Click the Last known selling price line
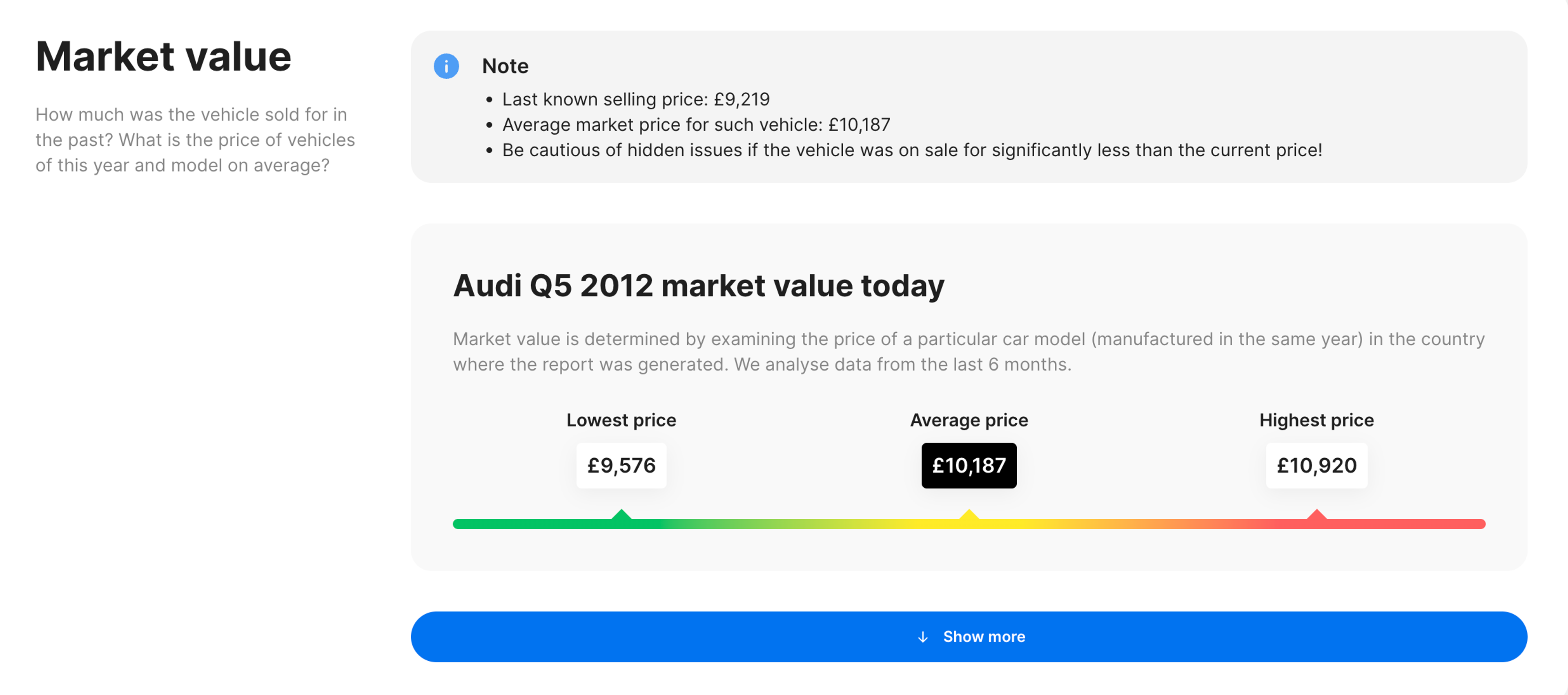 635,99
